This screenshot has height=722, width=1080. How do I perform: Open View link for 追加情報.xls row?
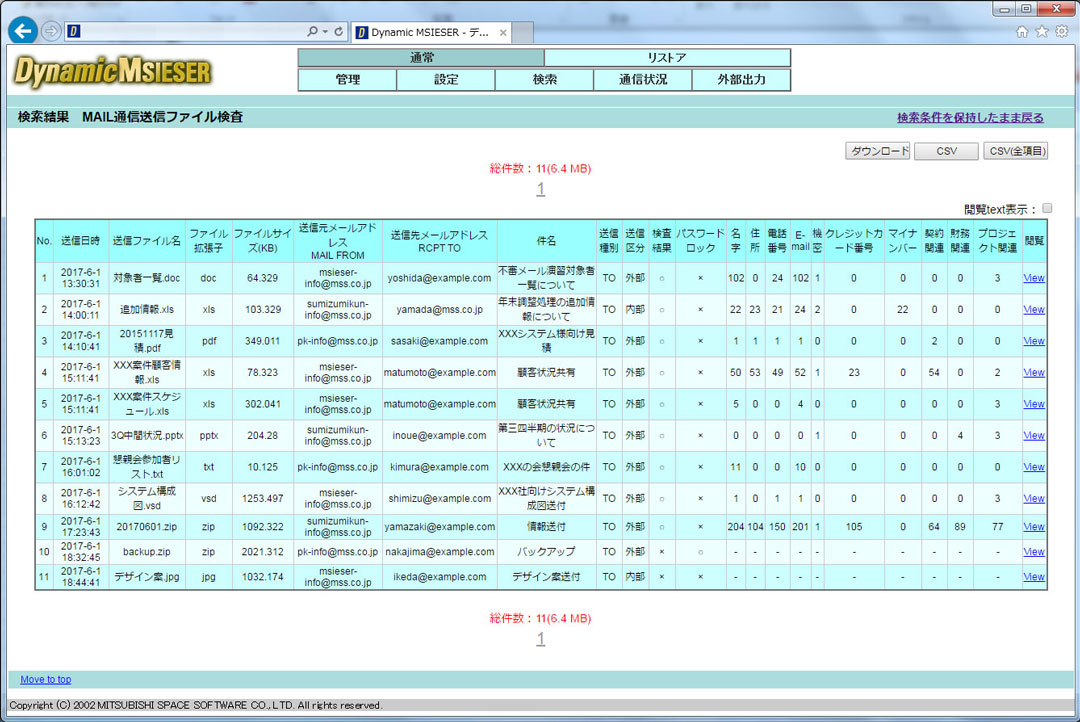pos(1033,310)
